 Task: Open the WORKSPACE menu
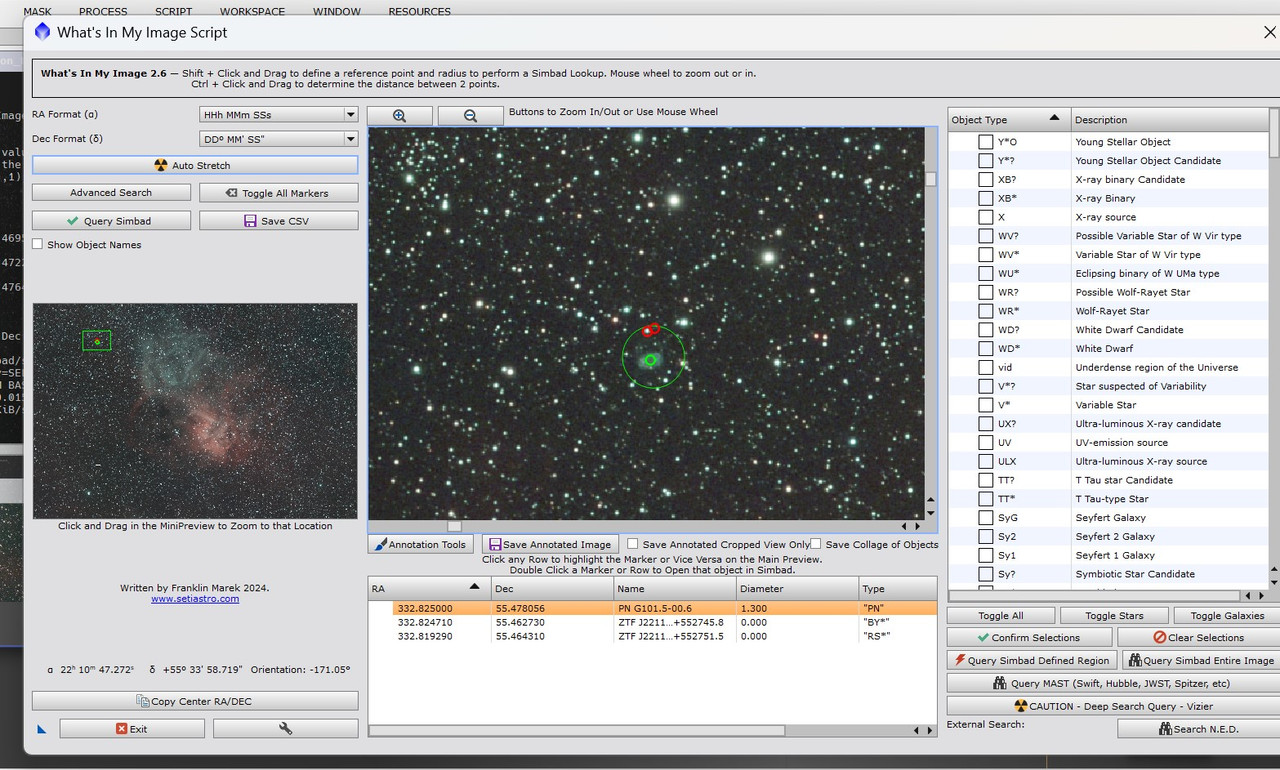click(252, 12)
